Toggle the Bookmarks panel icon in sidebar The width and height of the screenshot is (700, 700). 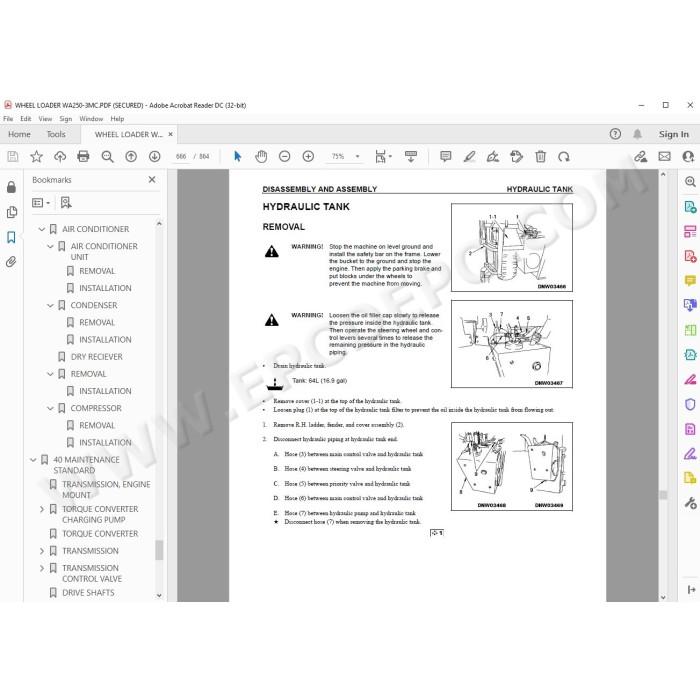tap(11, 237)
